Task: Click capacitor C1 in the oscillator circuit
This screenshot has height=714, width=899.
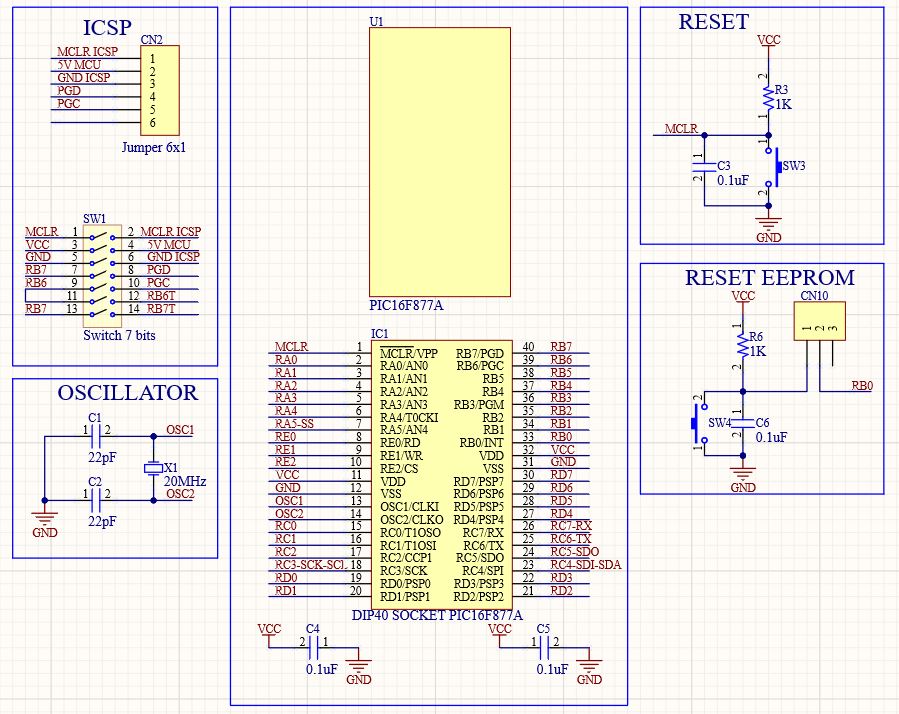Action: pyautogui.click(x=96, y=437)
